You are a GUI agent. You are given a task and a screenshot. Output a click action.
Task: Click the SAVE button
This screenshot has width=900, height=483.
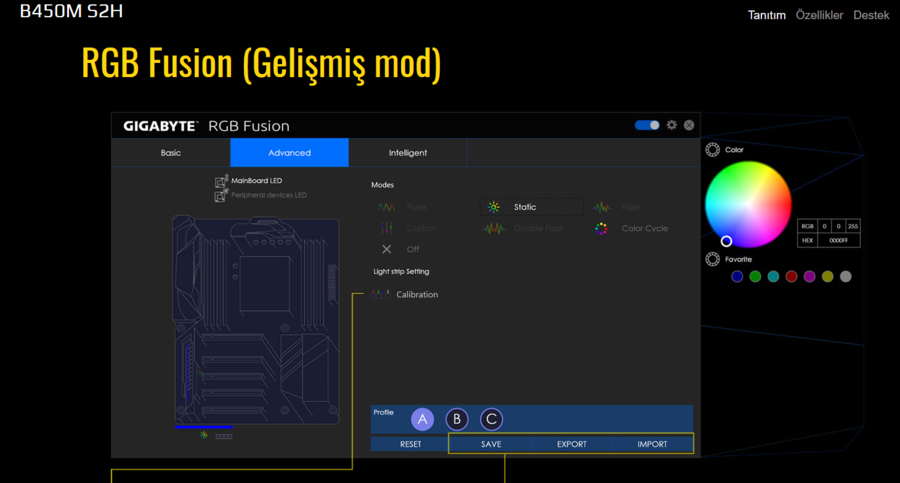tap(491, 444)
